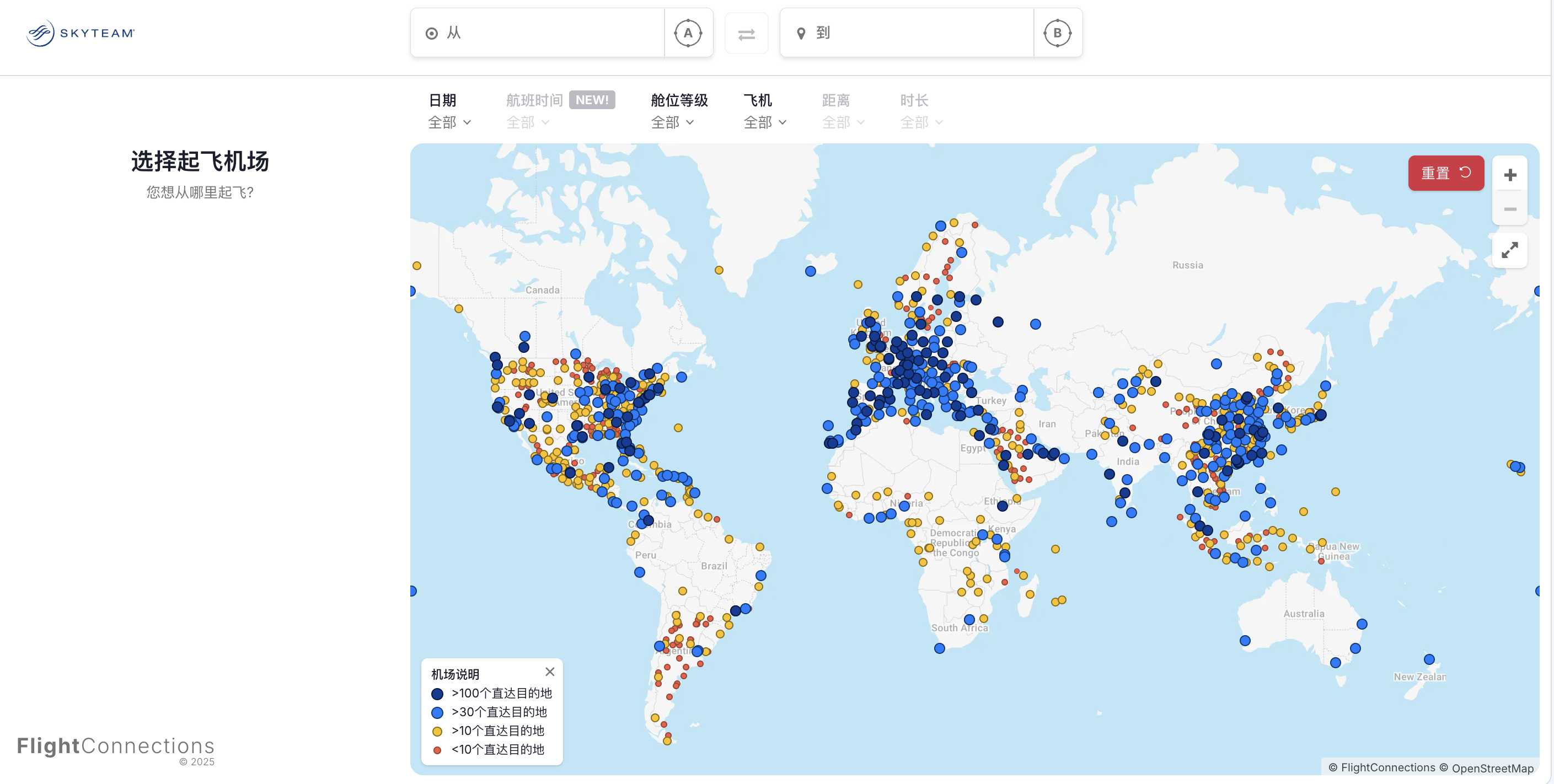This screenshot has width=1554, height=784.
Task: Click the FlightConnections footer logo
Action: click(115, 746)
